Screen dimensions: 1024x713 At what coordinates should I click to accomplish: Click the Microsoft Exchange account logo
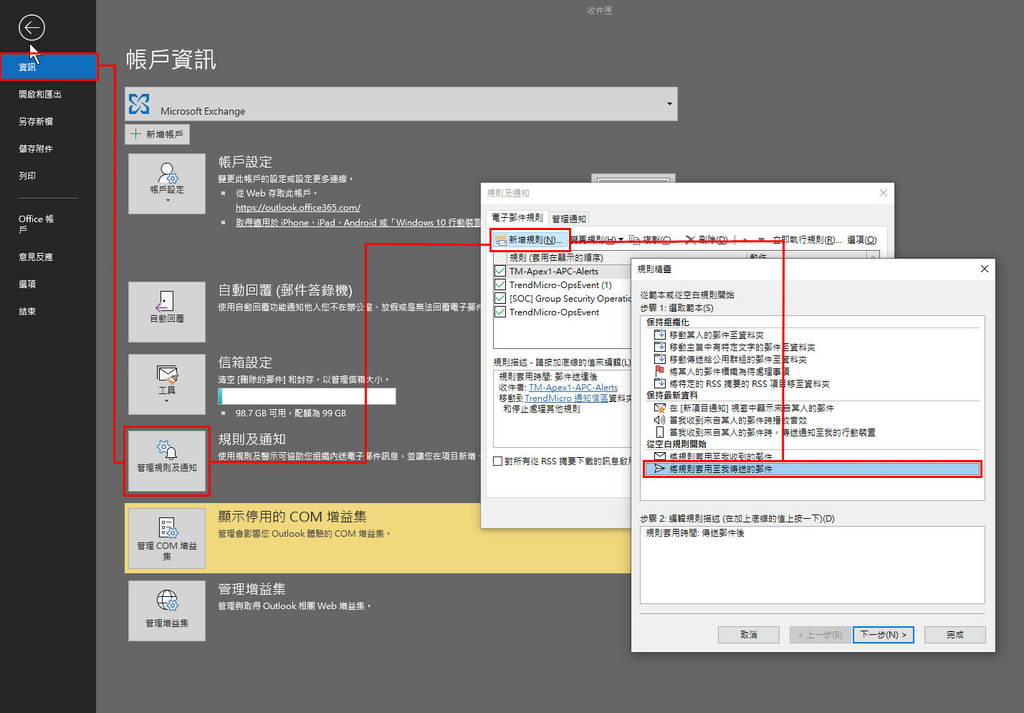(139, 104)
